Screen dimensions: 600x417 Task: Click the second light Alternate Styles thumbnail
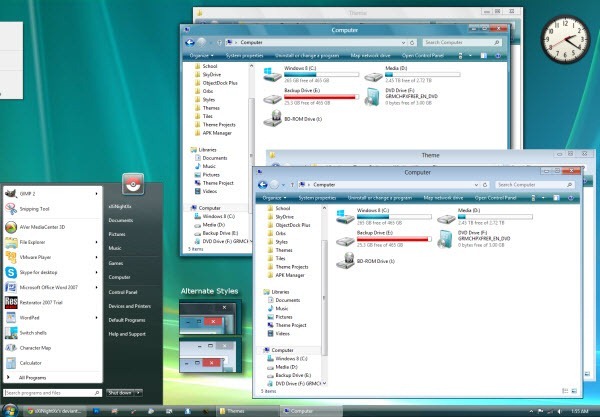tap(210, 357)
